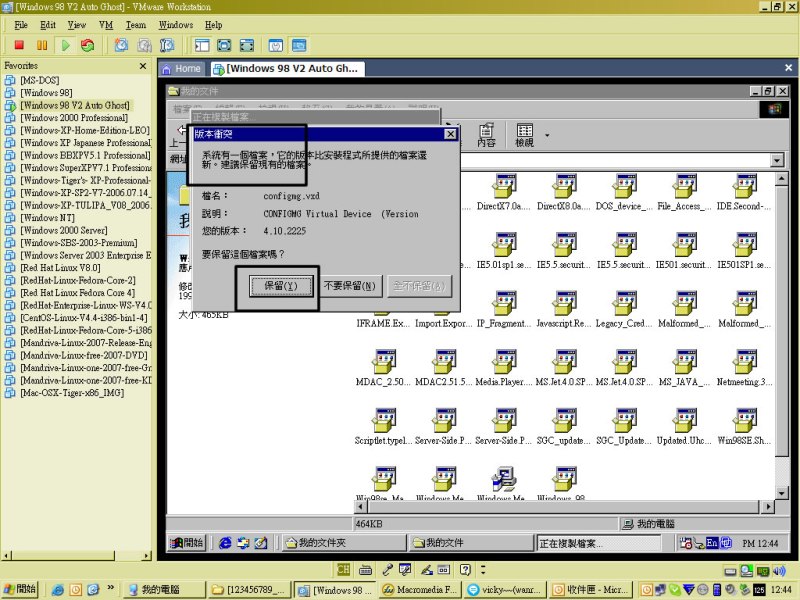Click the file list horizontal scroll right arrow
Image resolution: width=800 pixels, height=600 pixels.
coord(768,507)
